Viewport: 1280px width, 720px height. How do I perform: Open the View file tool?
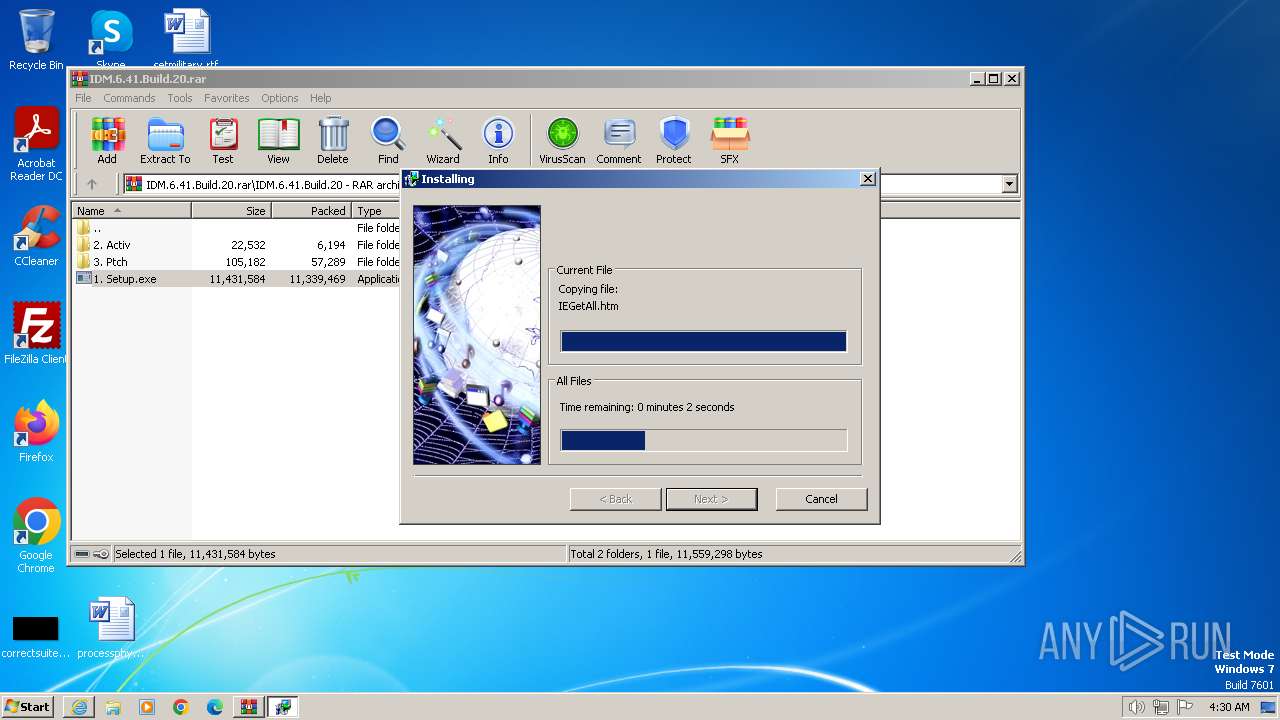278,140
